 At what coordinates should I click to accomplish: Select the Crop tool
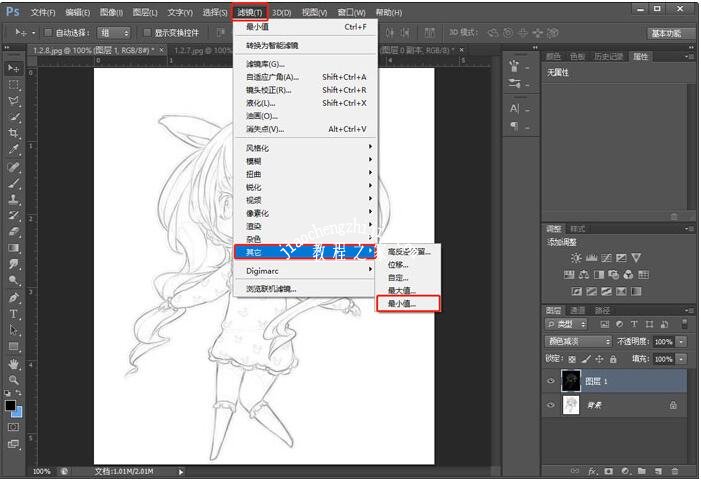[14, 133]
